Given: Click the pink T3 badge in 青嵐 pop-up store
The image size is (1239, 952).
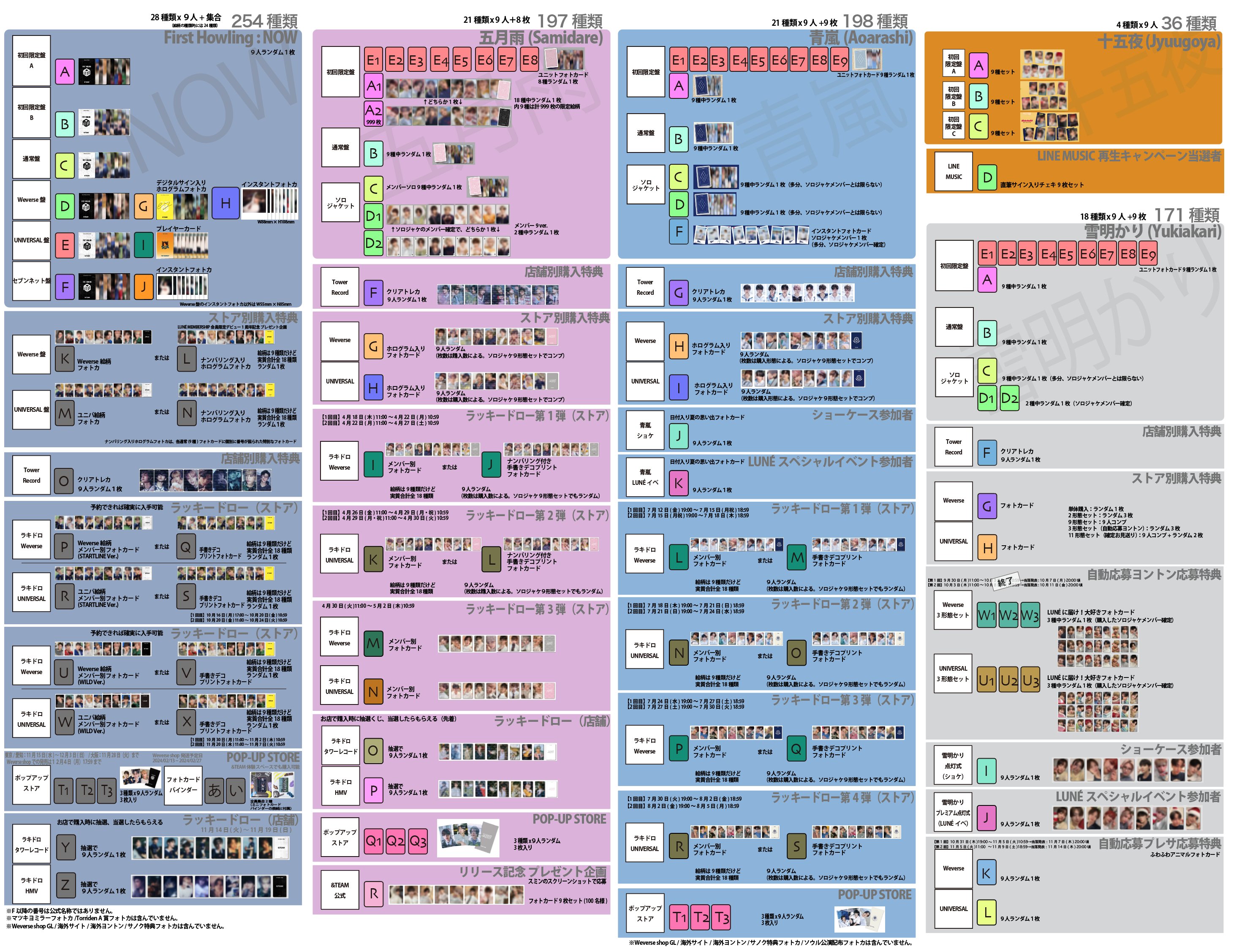Looking at the screenshot, I should [x=722, y=917].
